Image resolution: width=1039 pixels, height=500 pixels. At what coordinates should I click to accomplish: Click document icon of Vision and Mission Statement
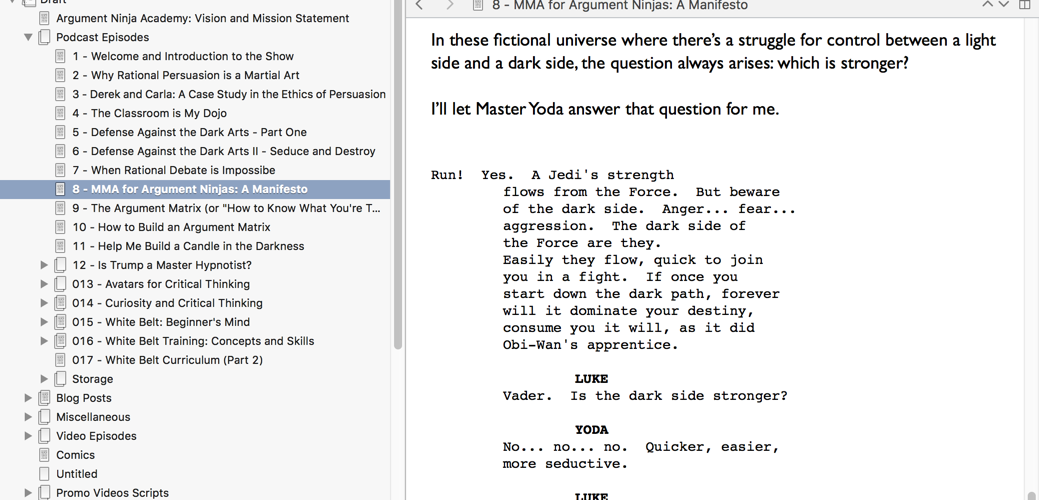click(44, 19)
